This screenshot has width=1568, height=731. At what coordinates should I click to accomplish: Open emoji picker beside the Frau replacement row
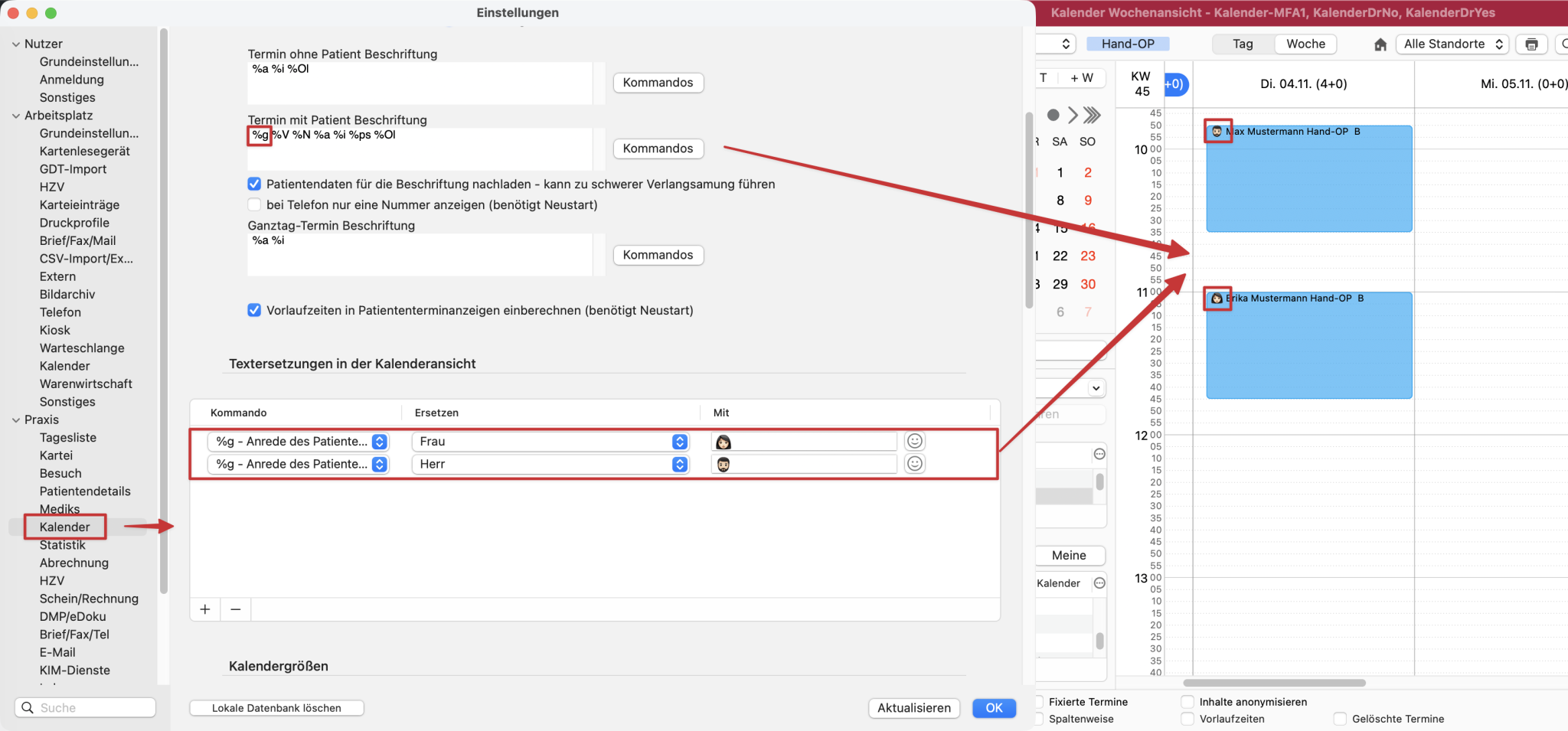(916, 441)
